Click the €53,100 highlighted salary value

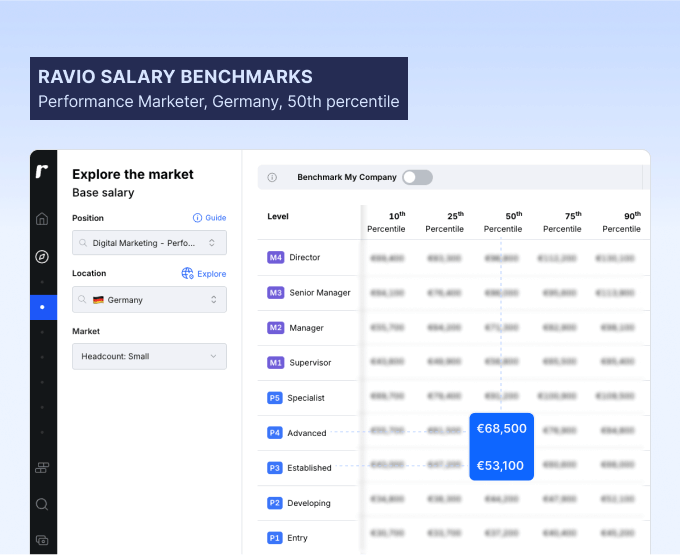500,466
